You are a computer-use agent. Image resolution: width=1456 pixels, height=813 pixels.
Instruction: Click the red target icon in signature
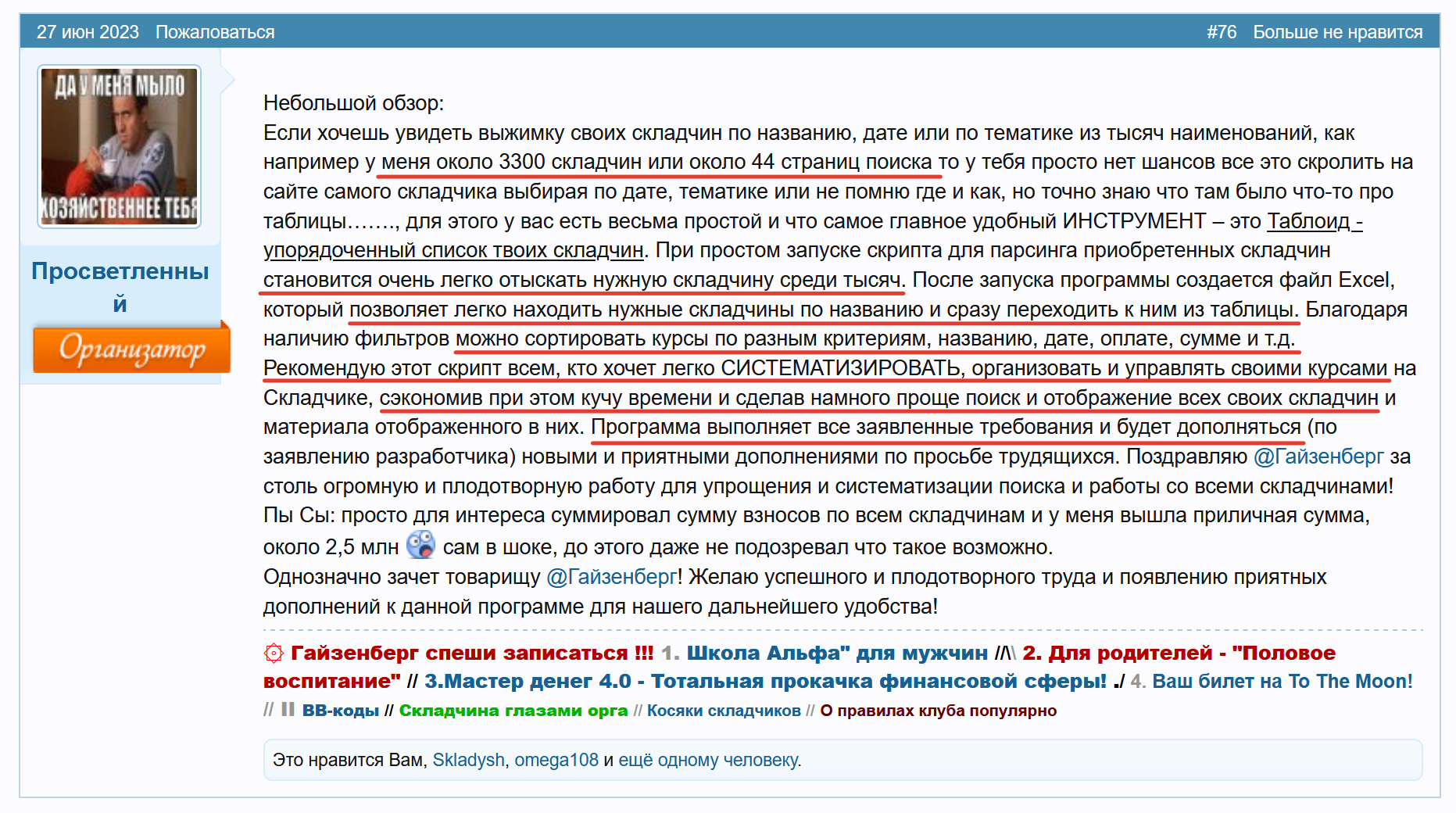click(274, 653)
